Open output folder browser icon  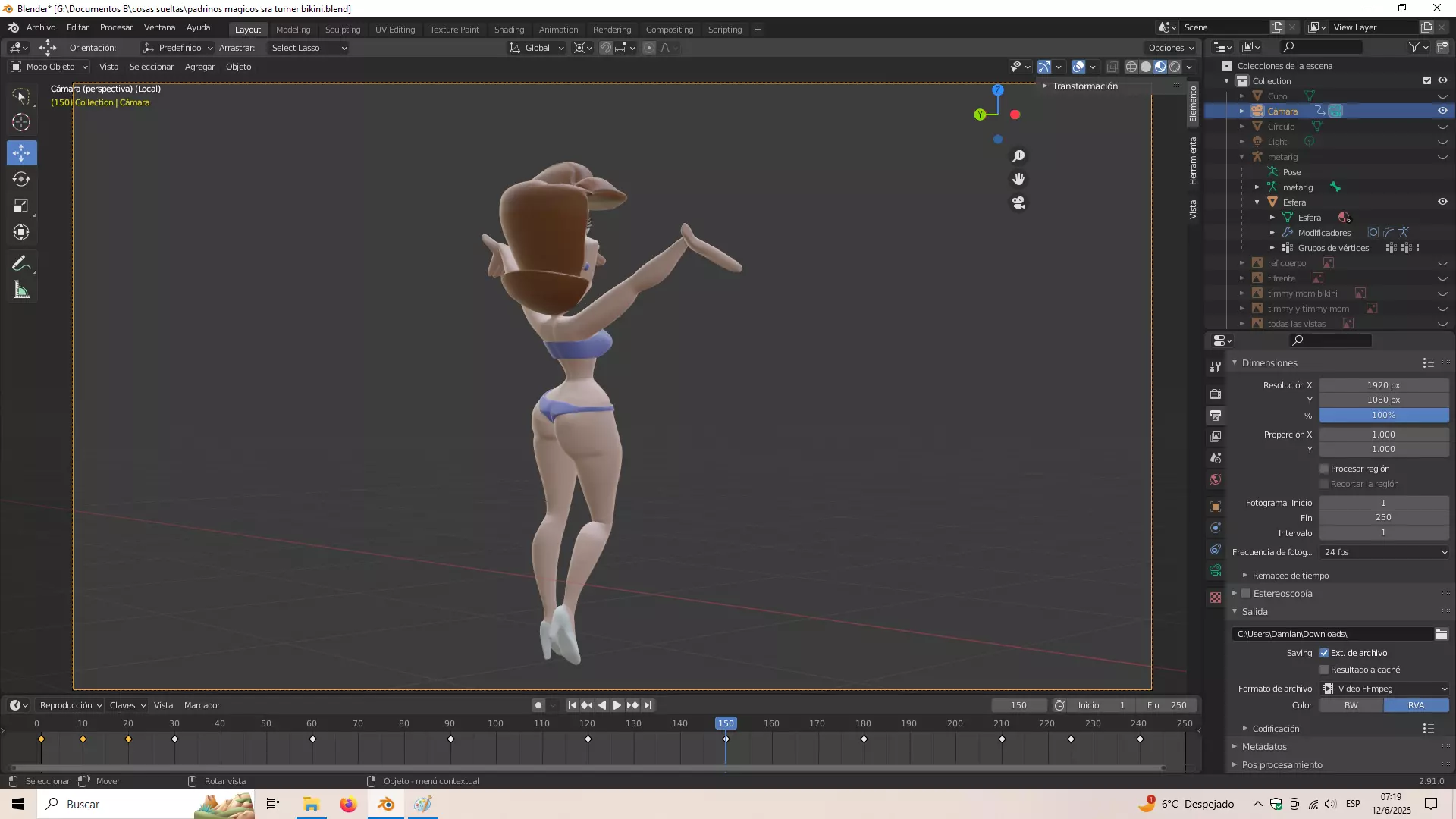tap(1441, 634)
